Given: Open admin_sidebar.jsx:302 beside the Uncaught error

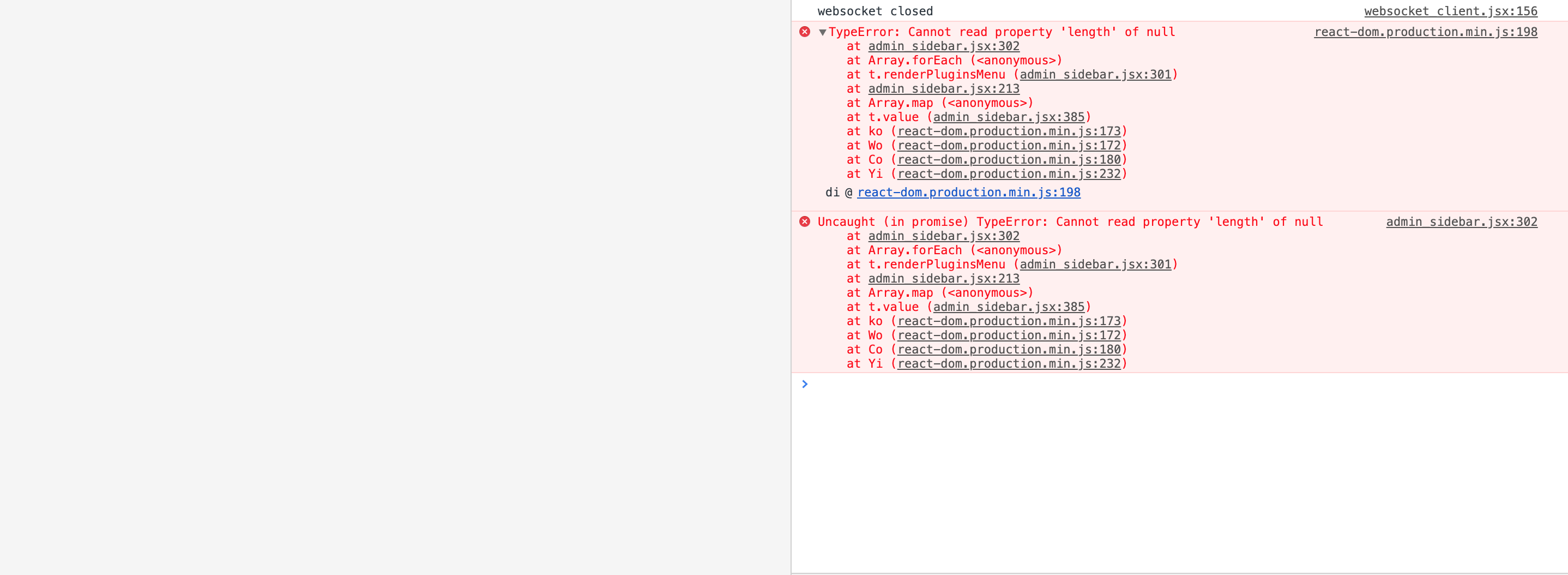Looking at the screenshot, I should (x=1462, y=221).
